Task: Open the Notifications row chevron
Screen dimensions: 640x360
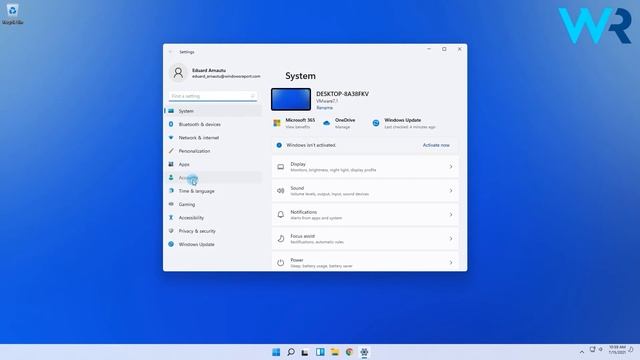Action: (x=451, y=215)
